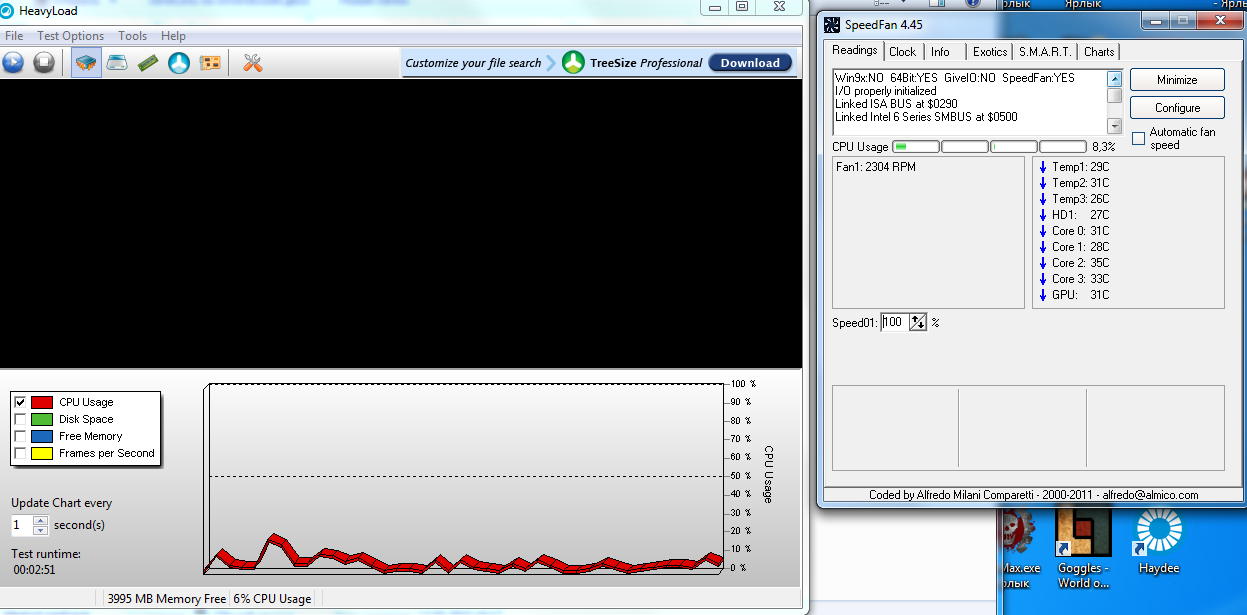Click the blue arrow next to HD1
1247x615 pixels.
1043,215
